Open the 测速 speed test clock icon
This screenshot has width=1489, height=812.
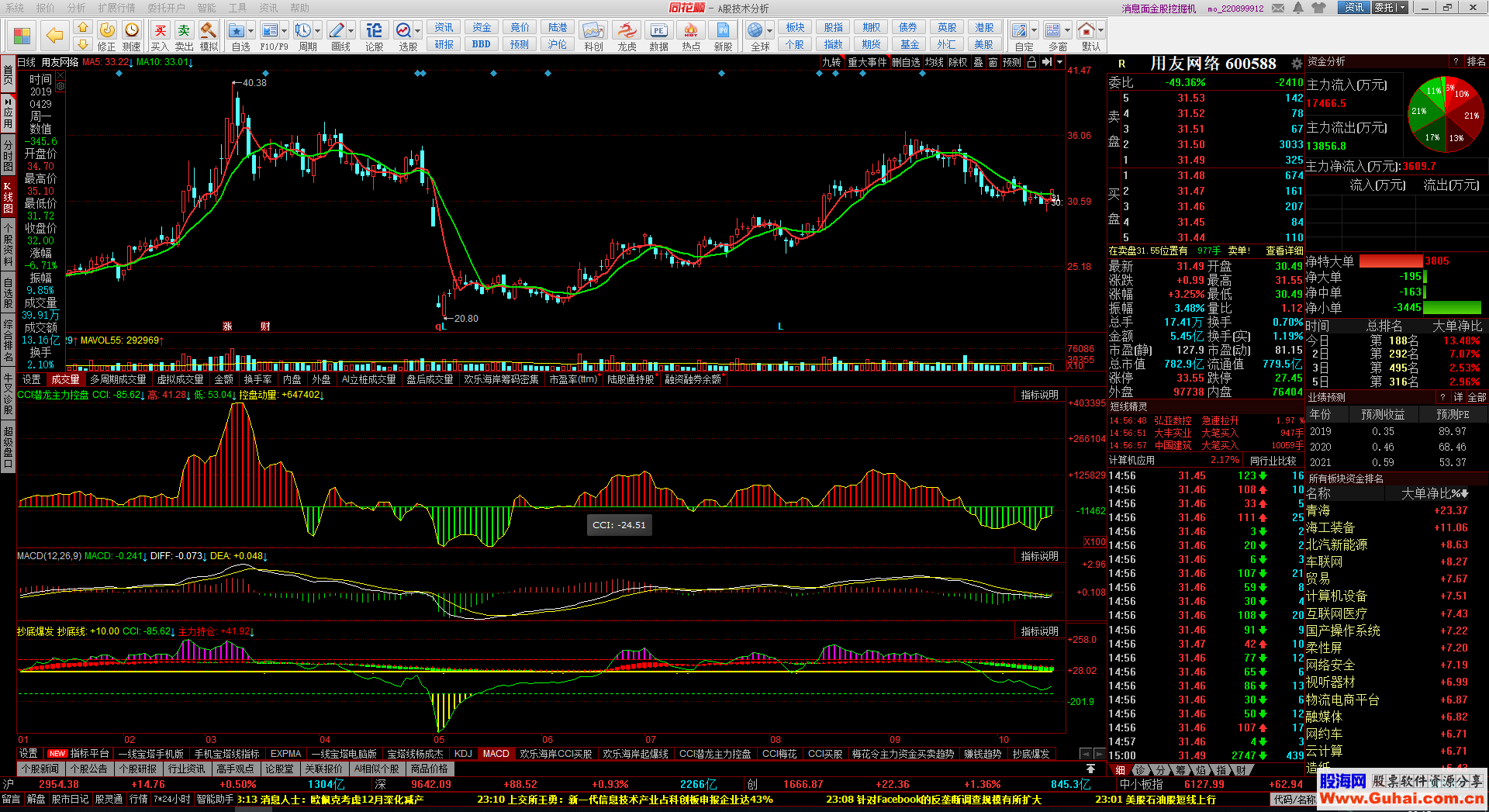(x=132, y=36)
